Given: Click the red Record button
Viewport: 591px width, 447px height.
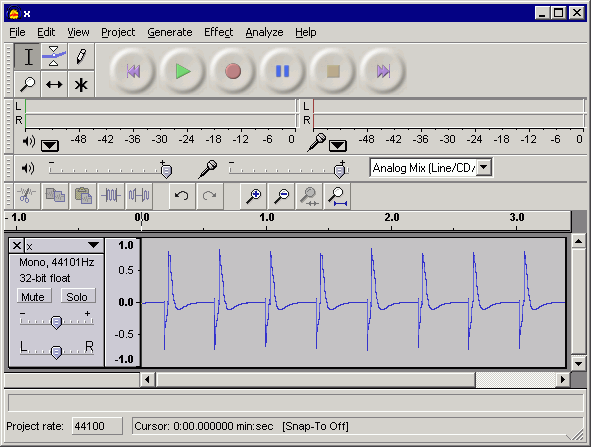Looking at the screenshot, I should 233,71.
